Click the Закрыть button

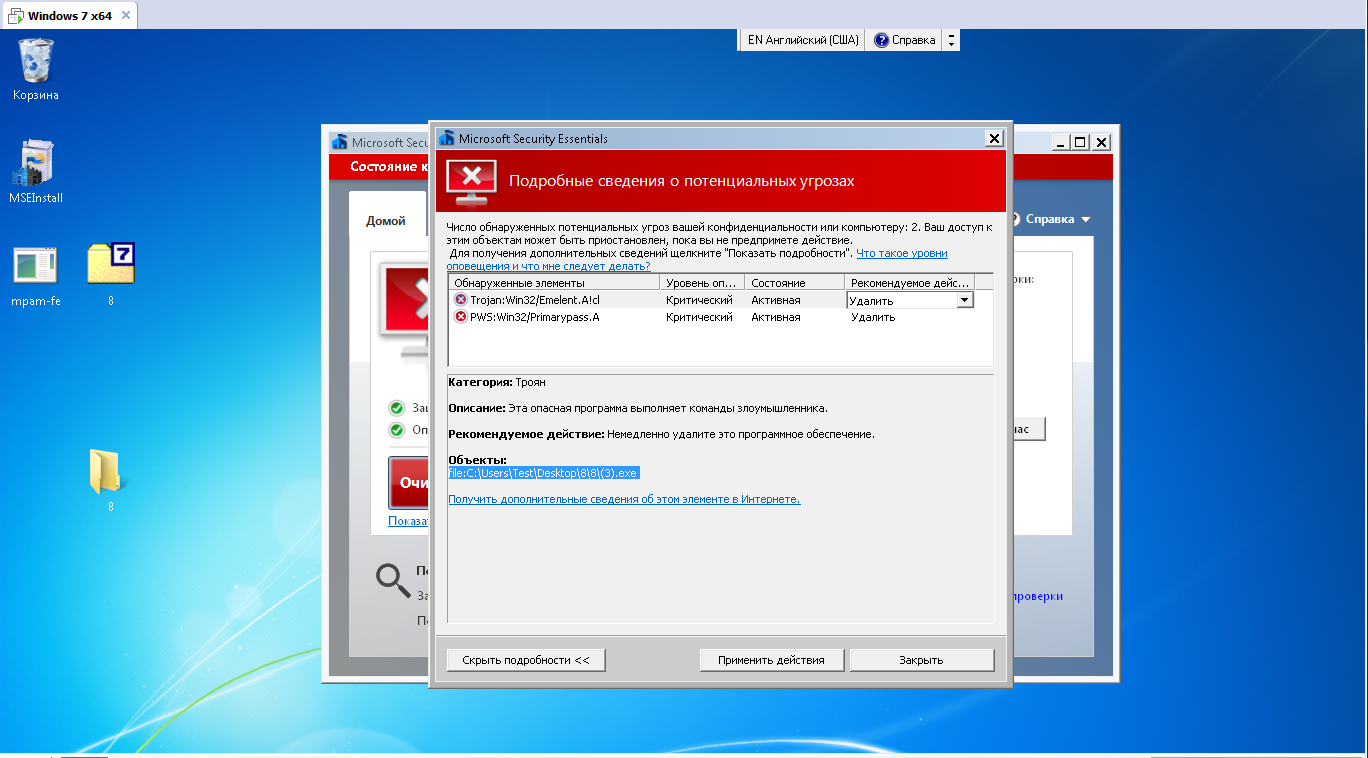coord(921,660)
